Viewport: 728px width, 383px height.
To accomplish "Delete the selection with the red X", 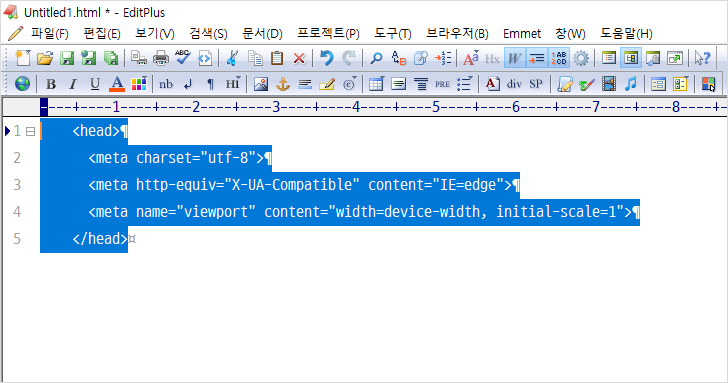I will 299,58.
